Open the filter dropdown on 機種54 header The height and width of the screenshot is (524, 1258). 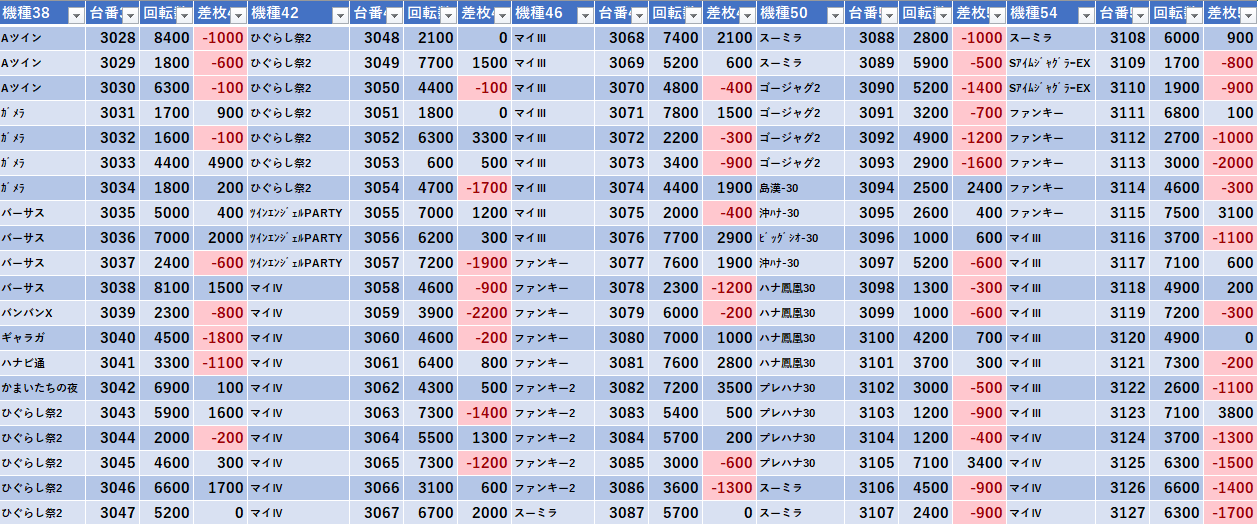(1086, 15)
